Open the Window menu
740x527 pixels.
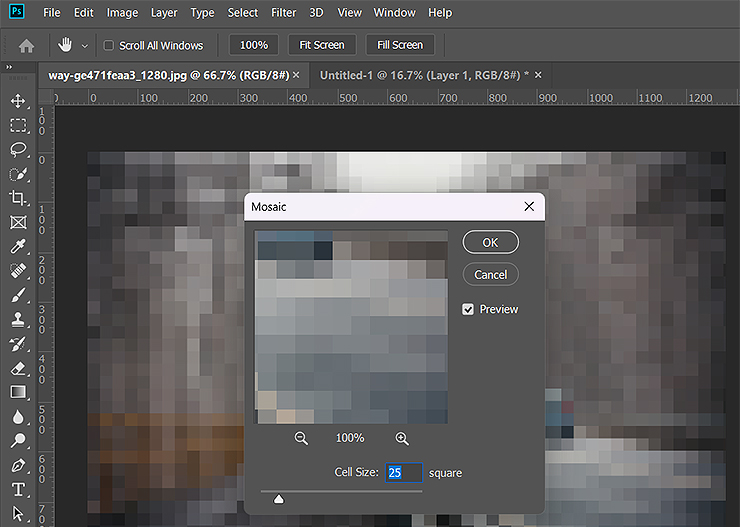point(395,13)
